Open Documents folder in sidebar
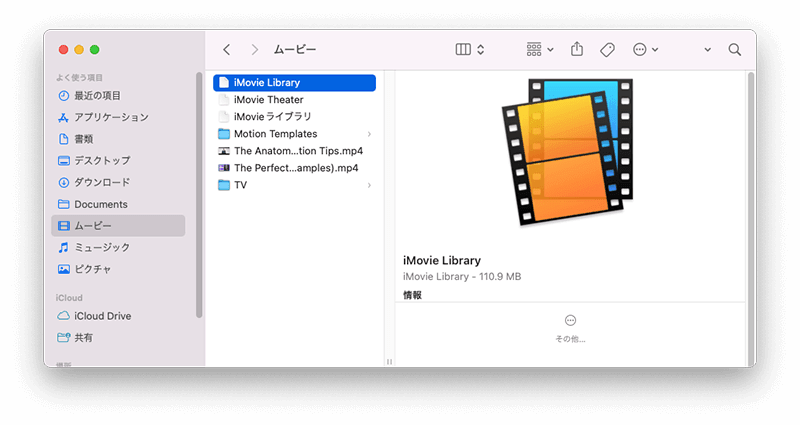This screenshot has width=800, height=425. [x=118, y=204]
